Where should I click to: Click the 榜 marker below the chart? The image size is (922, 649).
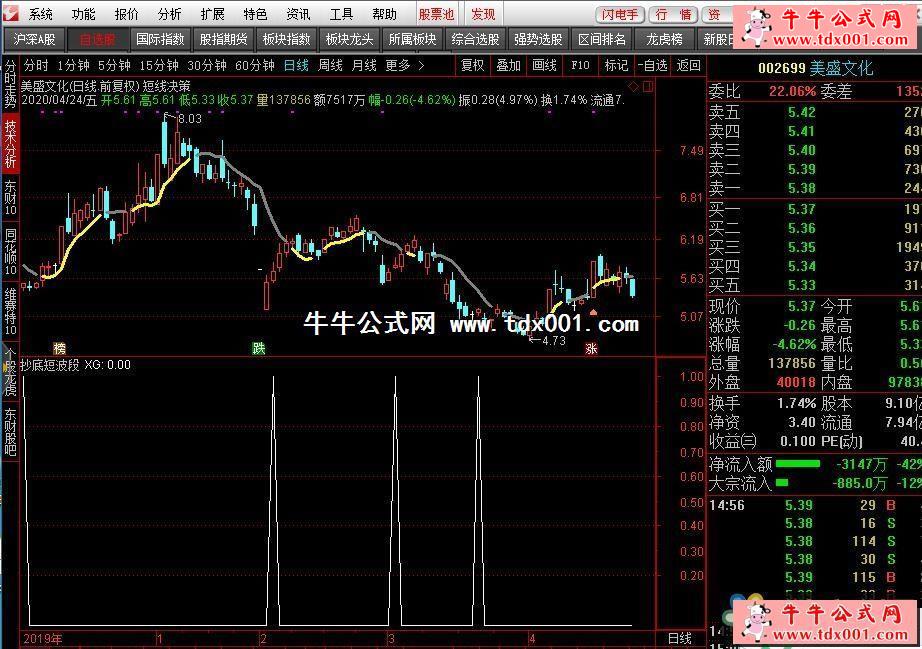[x=59, y=349]
